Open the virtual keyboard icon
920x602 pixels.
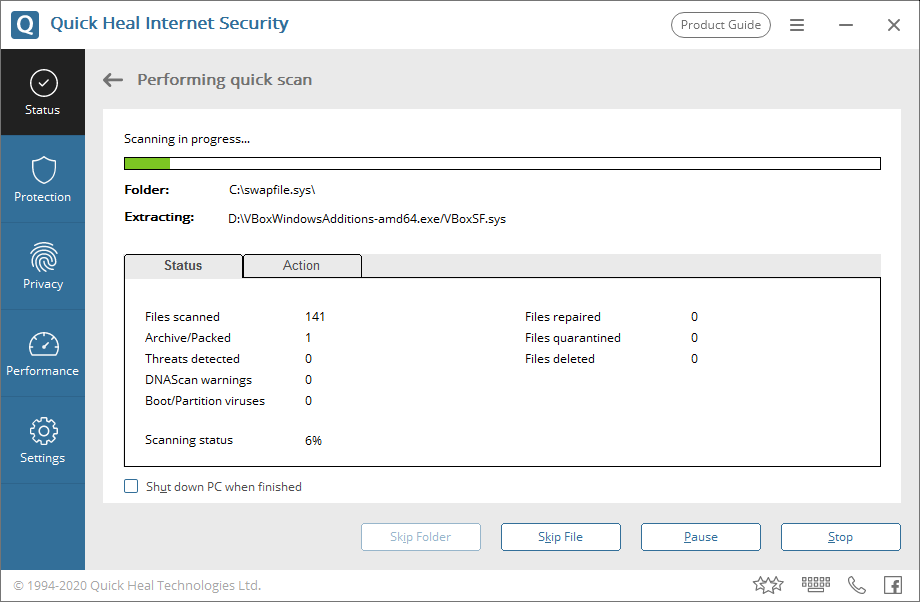[816, 585]
